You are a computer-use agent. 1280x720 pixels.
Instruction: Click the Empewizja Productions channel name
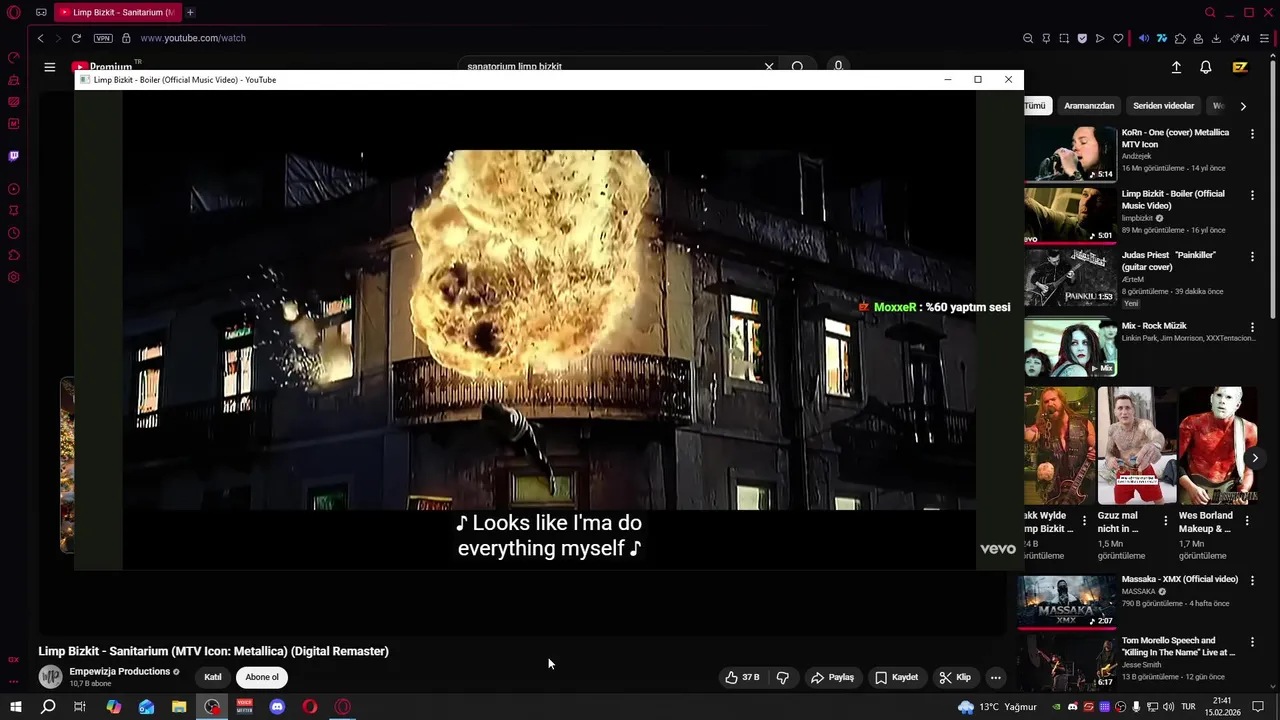click(x=119, y=671)
